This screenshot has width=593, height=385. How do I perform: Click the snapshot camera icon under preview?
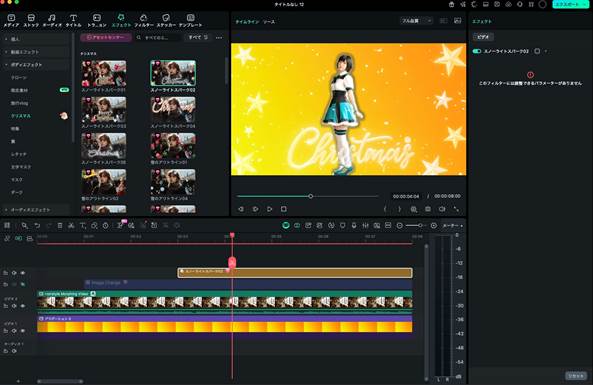pos(428,209)
